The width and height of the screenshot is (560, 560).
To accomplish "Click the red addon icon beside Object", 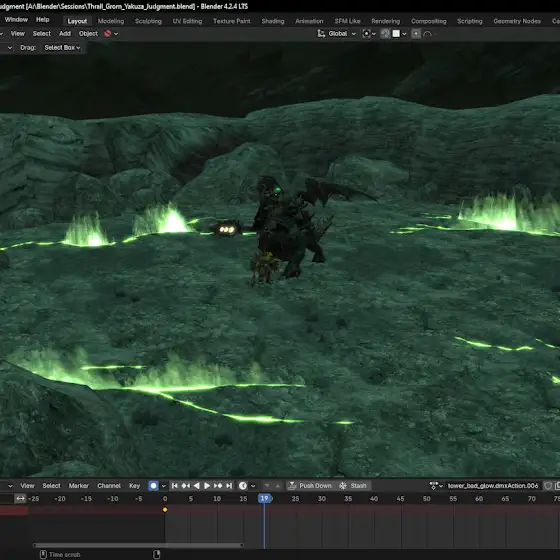I will 108,34.
